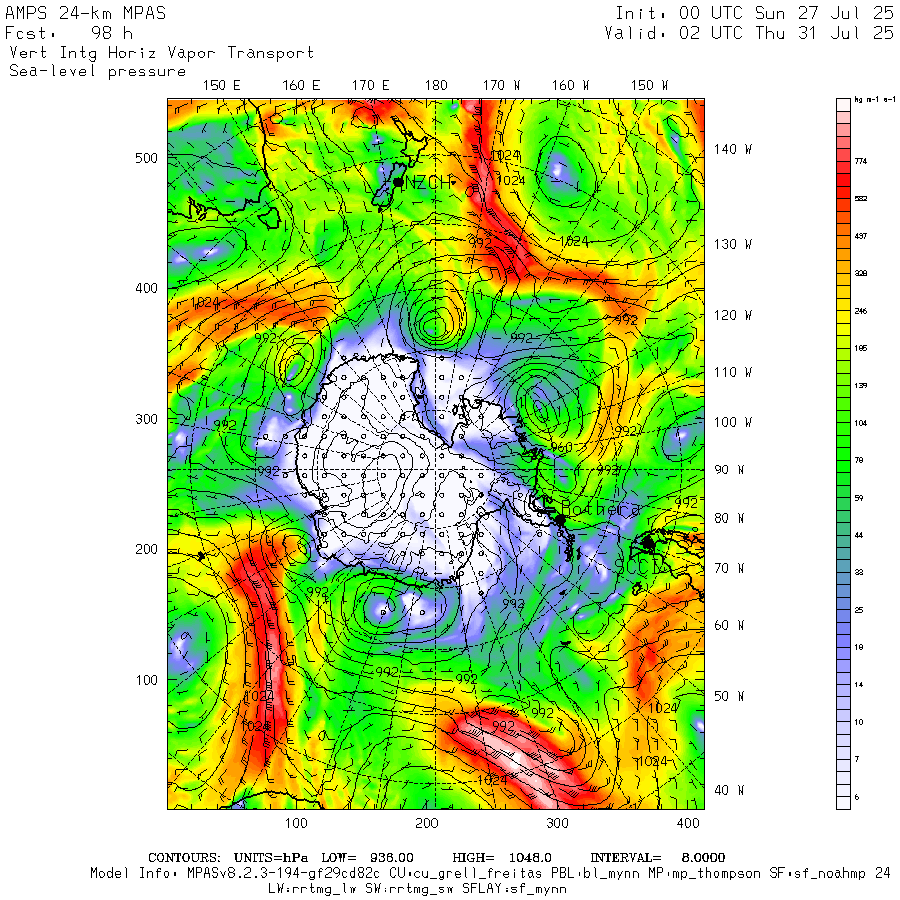Click the 'AMPS 24-km MPAS' title text
This screenshot has width=900, height=900.
click(x=86, y=13)
